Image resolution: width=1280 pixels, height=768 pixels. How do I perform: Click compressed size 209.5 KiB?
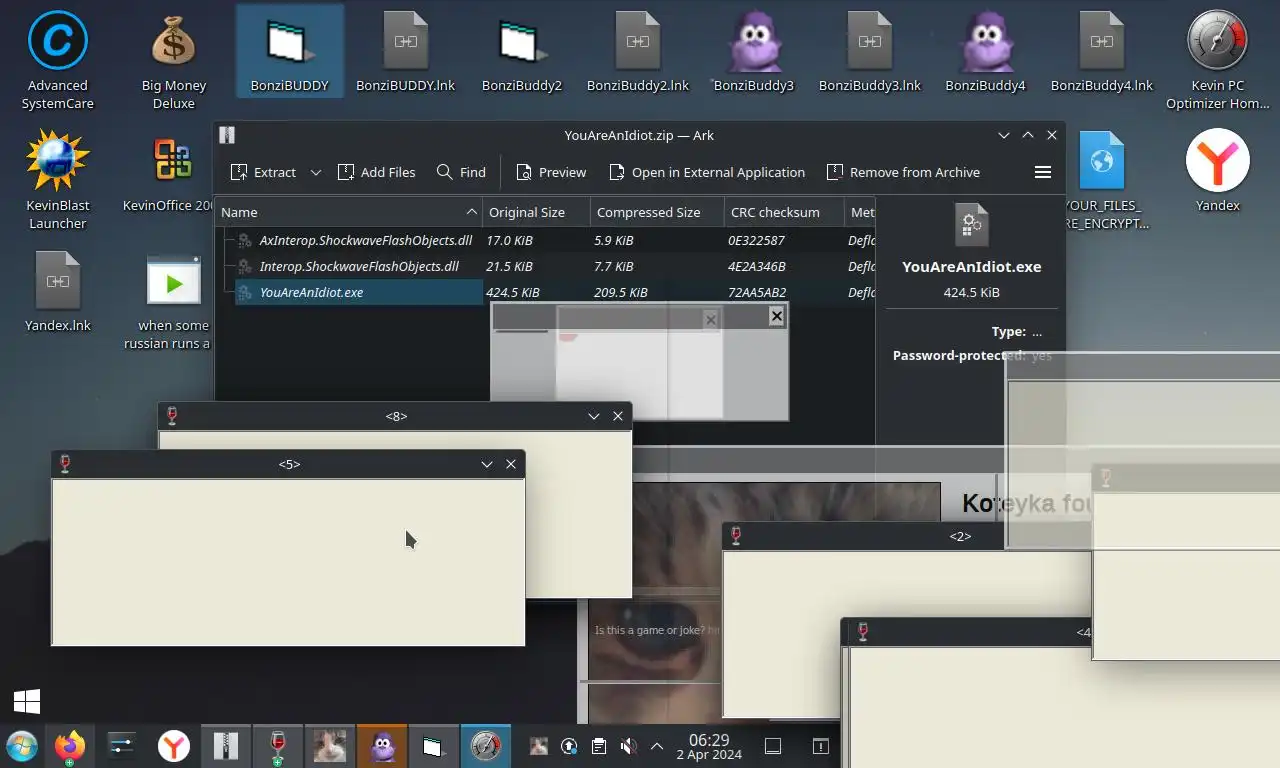(x=622, y=292)
